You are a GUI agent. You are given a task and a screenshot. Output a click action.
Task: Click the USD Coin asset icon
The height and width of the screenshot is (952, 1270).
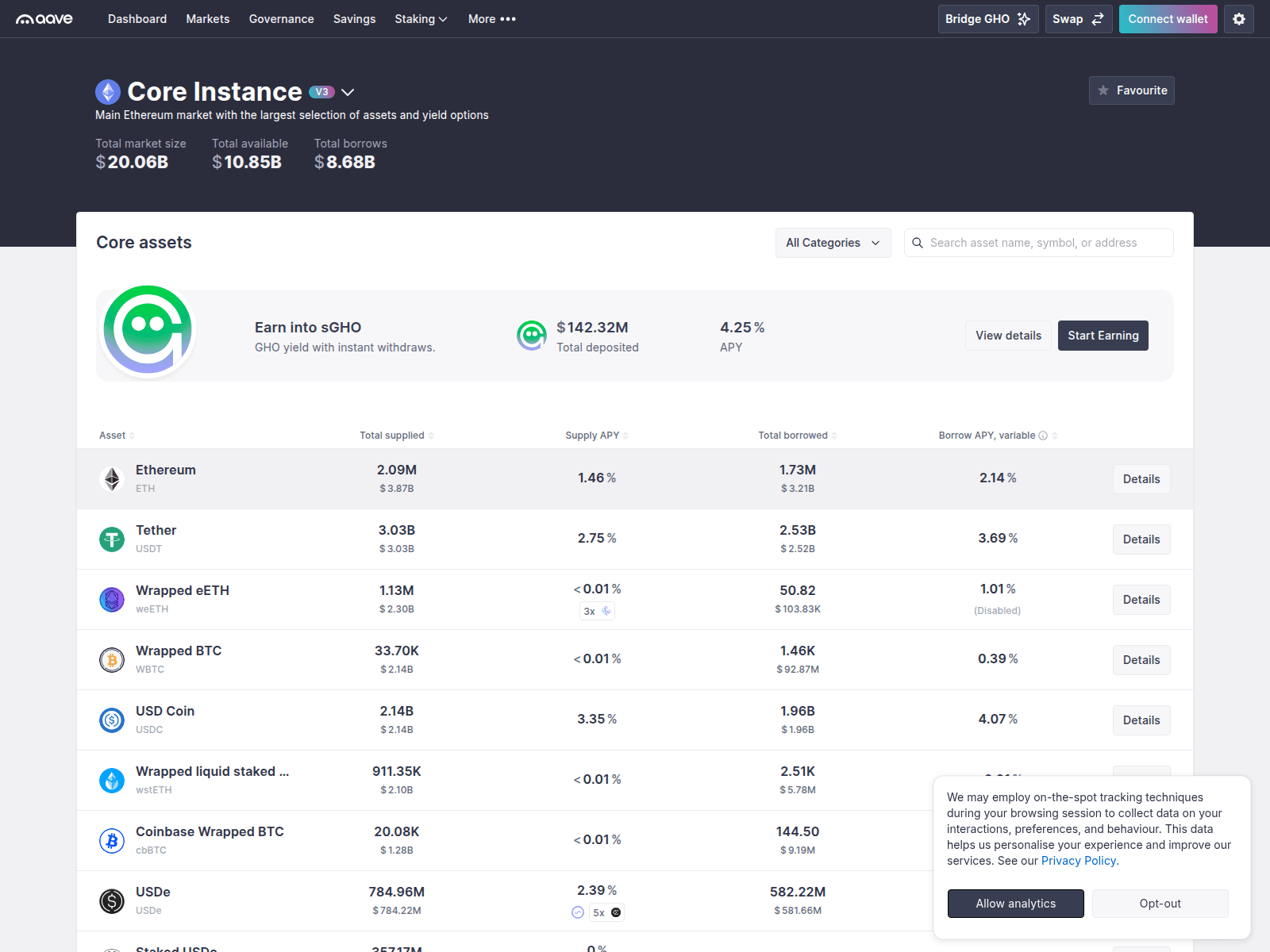112,720
